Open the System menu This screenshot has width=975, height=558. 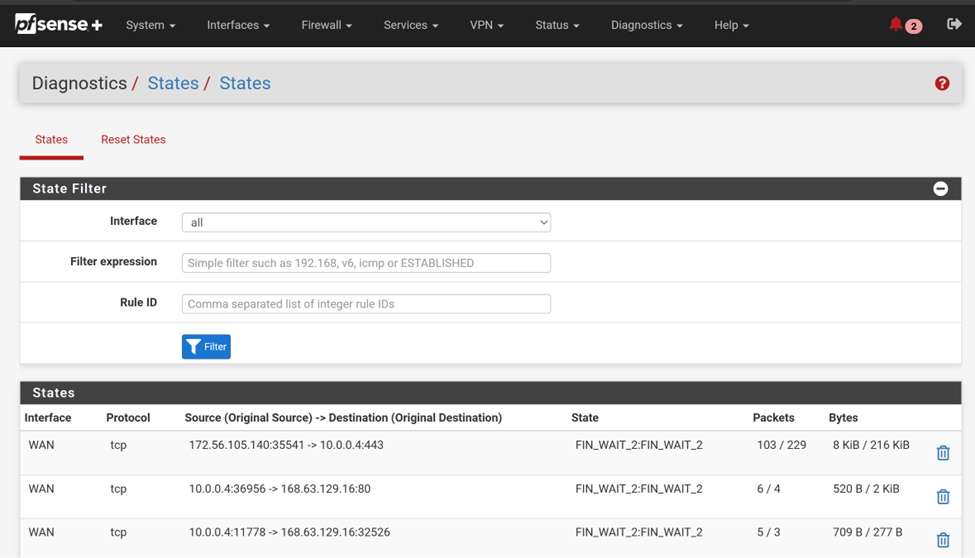pyautogui.click(x=150, y=25)
